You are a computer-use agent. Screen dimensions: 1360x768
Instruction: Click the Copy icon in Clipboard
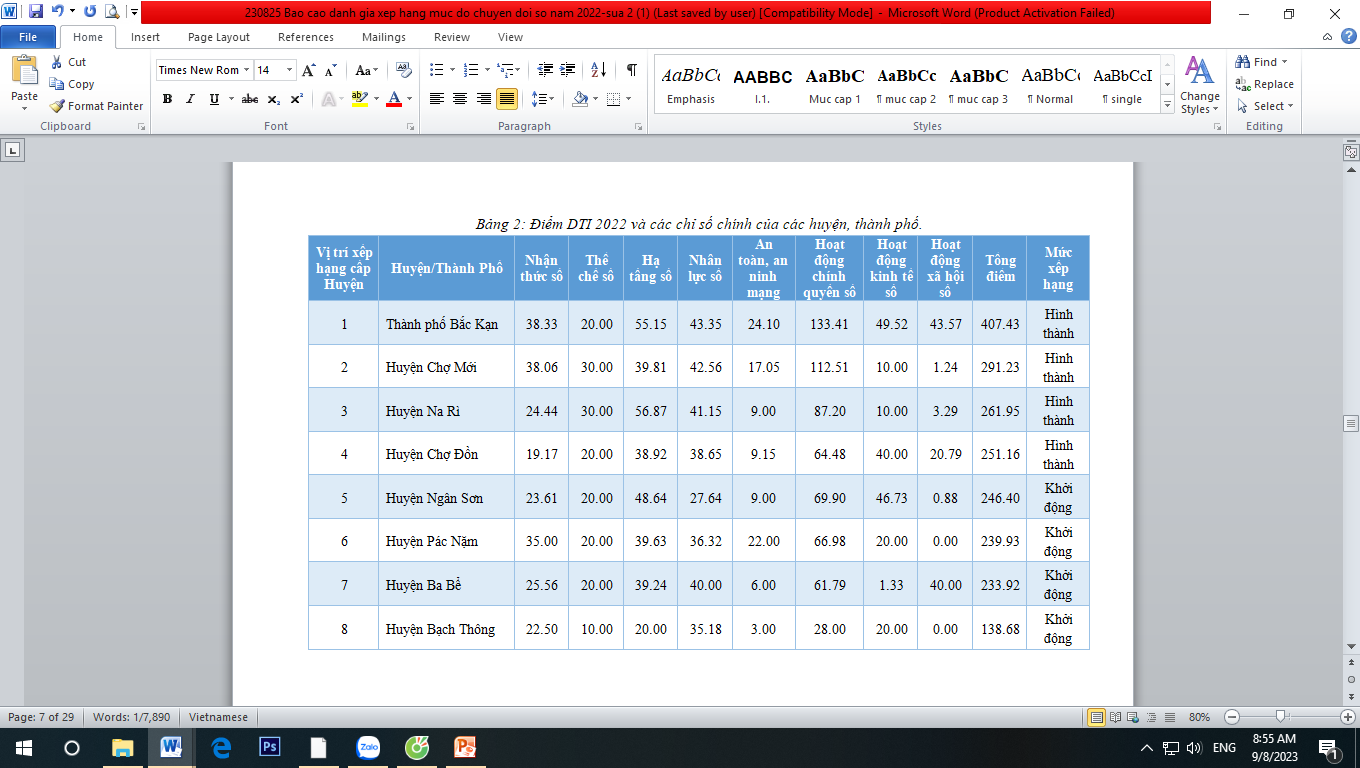coord(57,84)
